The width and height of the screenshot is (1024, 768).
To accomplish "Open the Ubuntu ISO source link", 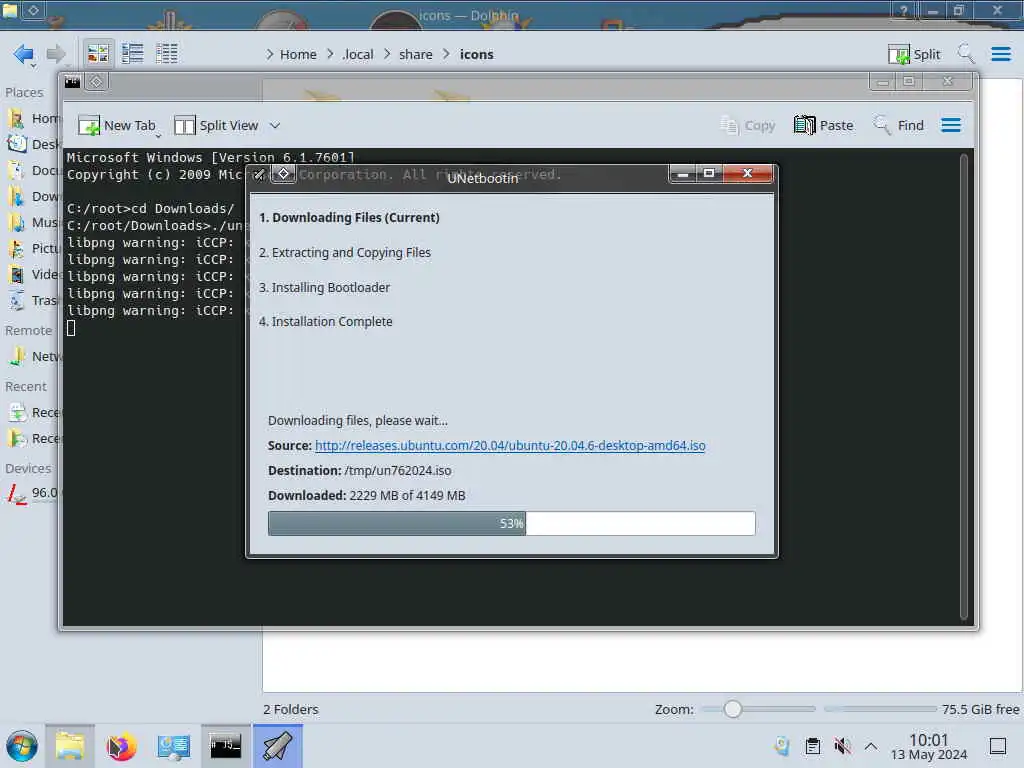I will 510,445.
